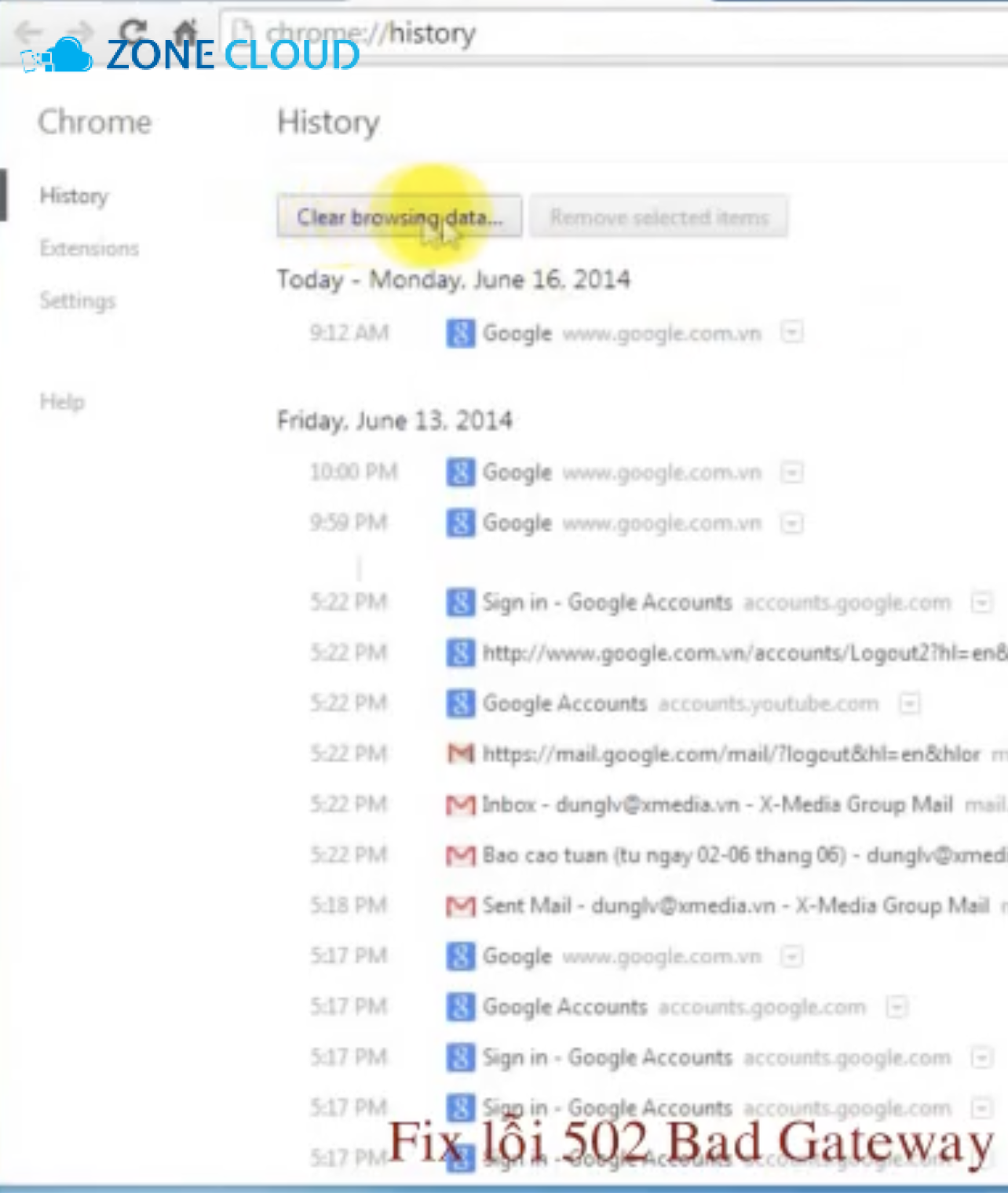Click the Gmail icon next to the Inbox entry
The height and width of the screenshot is (1193, 1008).
[460, 804]
